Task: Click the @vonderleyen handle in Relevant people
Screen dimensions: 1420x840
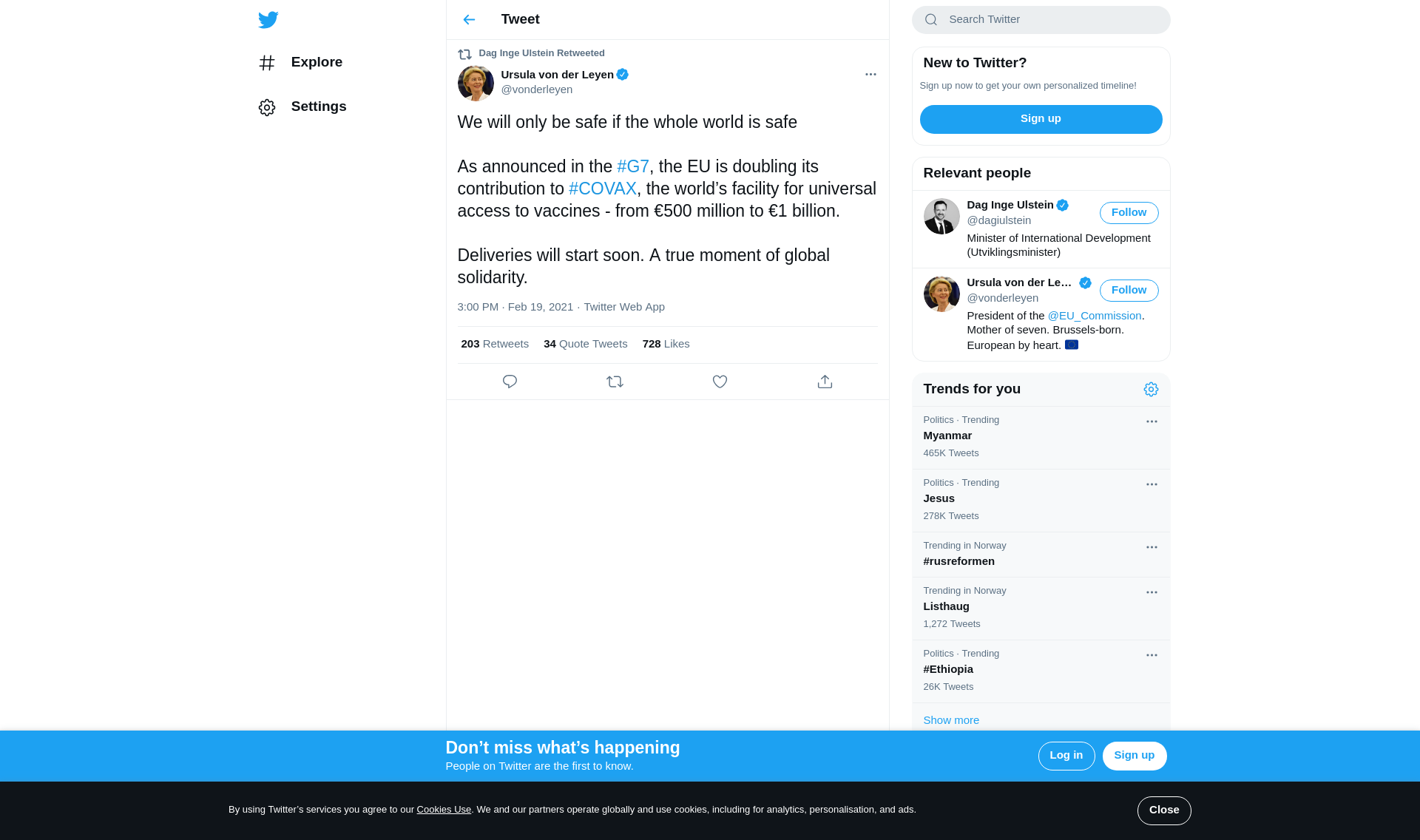Action: (1002, 298)
